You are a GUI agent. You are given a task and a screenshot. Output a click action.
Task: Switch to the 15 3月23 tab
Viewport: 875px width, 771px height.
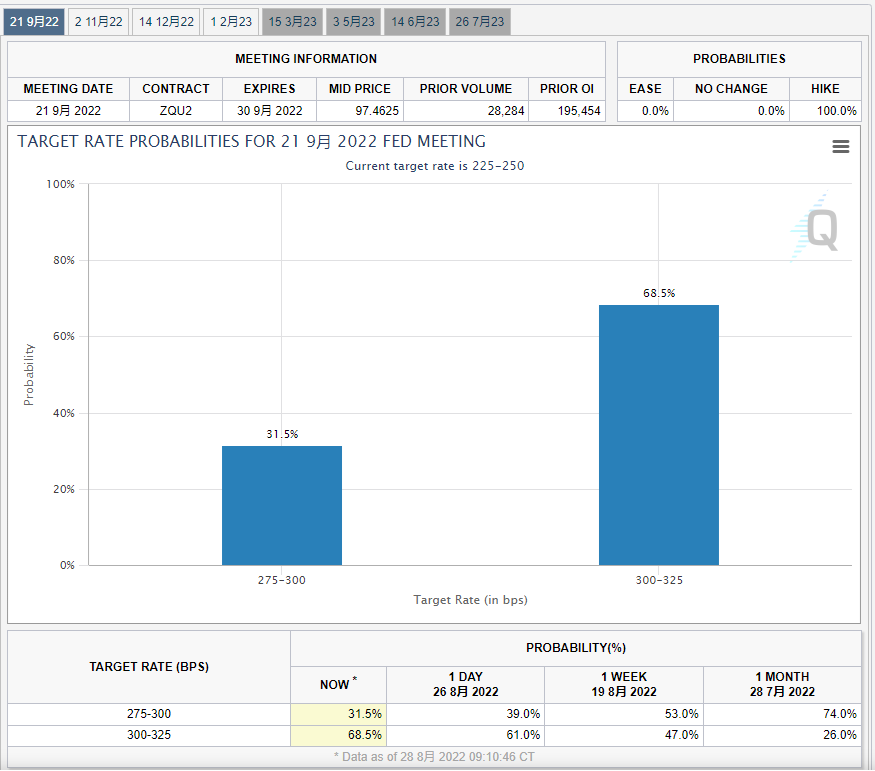click(293, 21)
